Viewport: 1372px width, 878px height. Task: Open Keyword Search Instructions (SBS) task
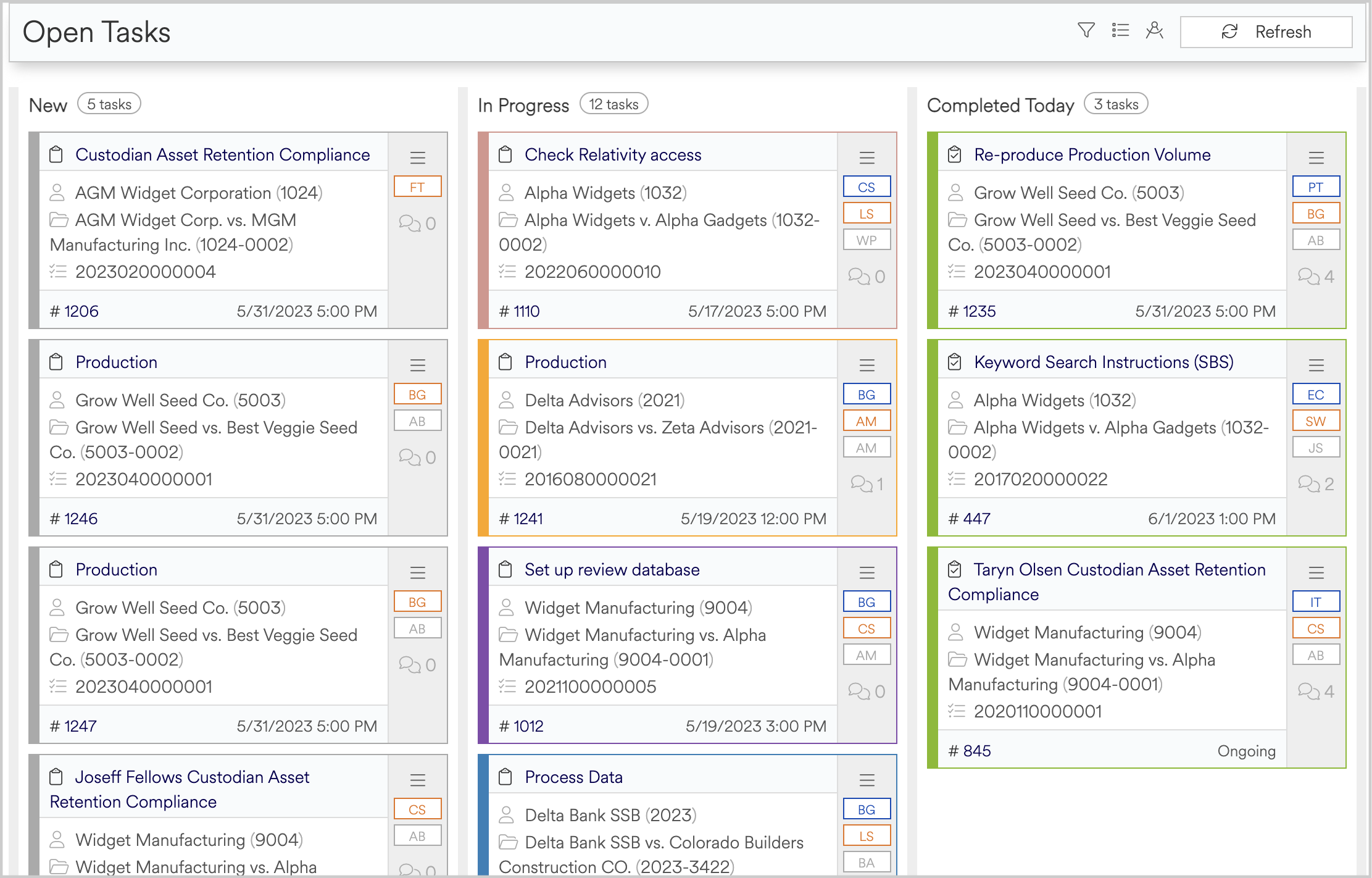tap(1104, 362)
